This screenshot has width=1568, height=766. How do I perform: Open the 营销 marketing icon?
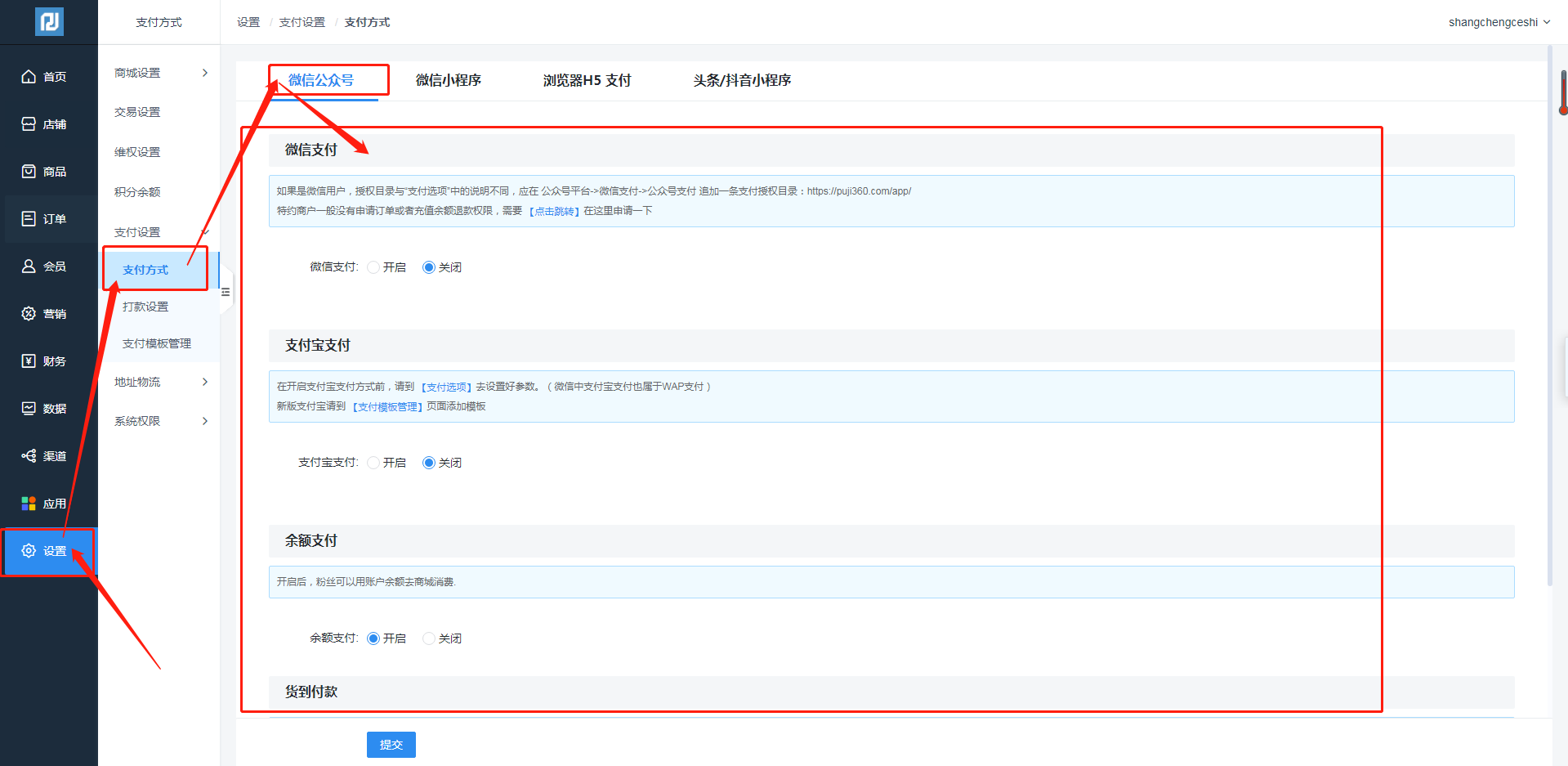click(x=29, y=314)
